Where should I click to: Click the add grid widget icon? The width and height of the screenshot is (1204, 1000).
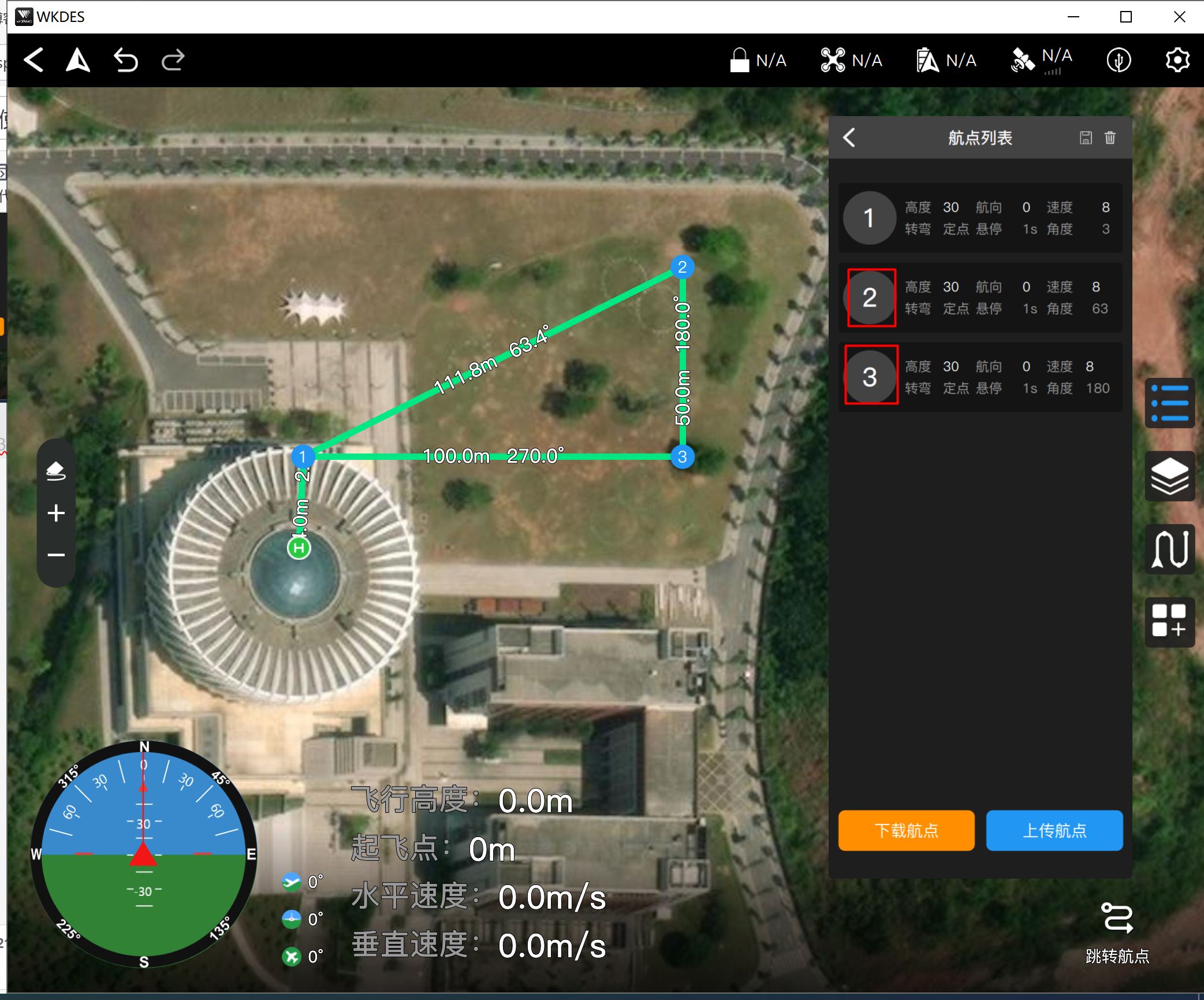[x=1169, y=622]
